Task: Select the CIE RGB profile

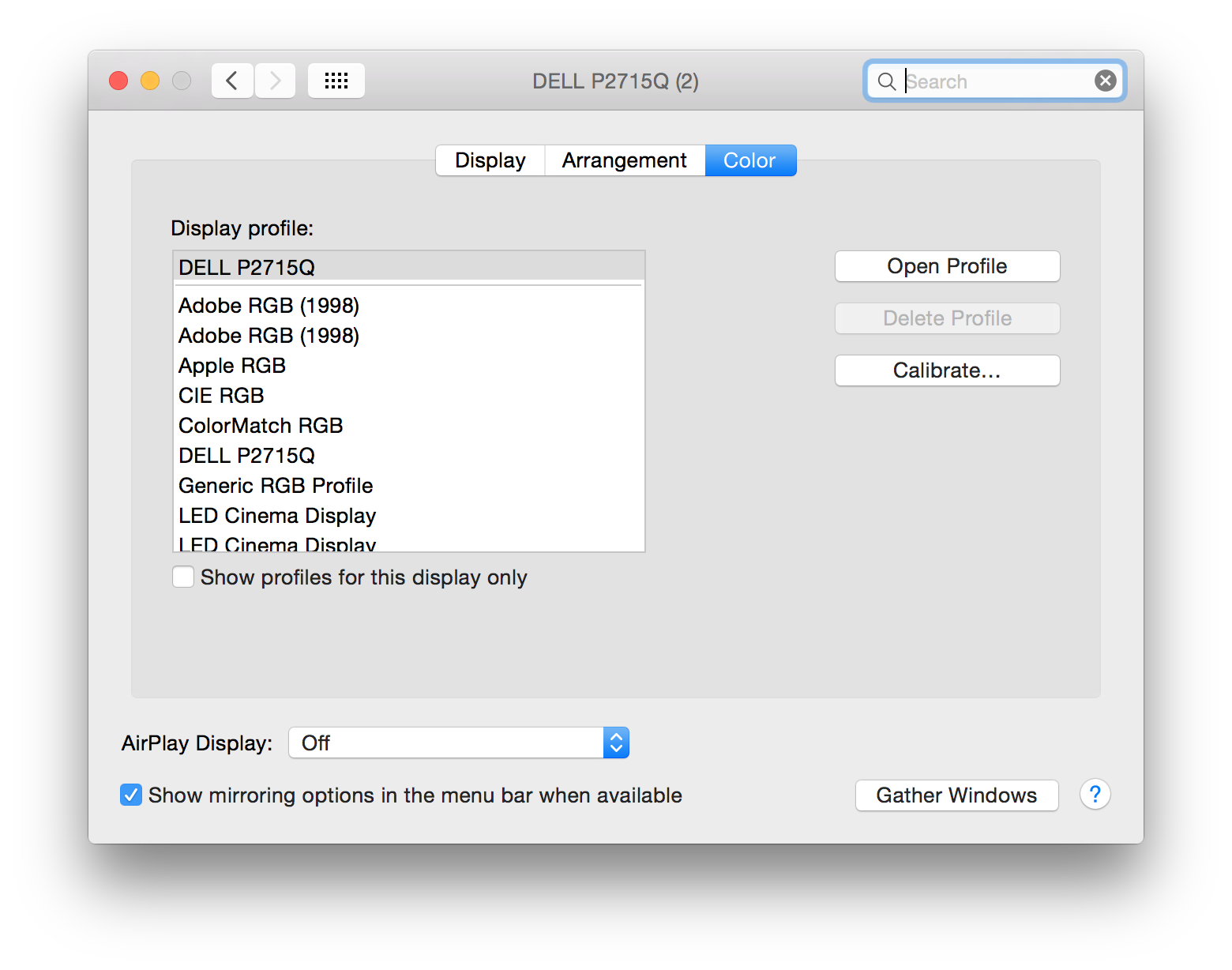Action: point(409,396)
